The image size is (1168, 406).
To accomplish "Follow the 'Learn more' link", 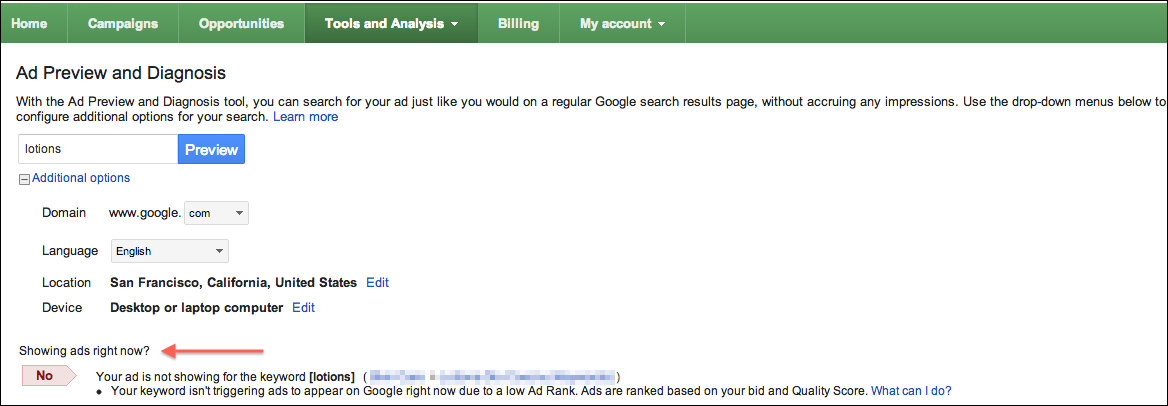I will (306, 117).
